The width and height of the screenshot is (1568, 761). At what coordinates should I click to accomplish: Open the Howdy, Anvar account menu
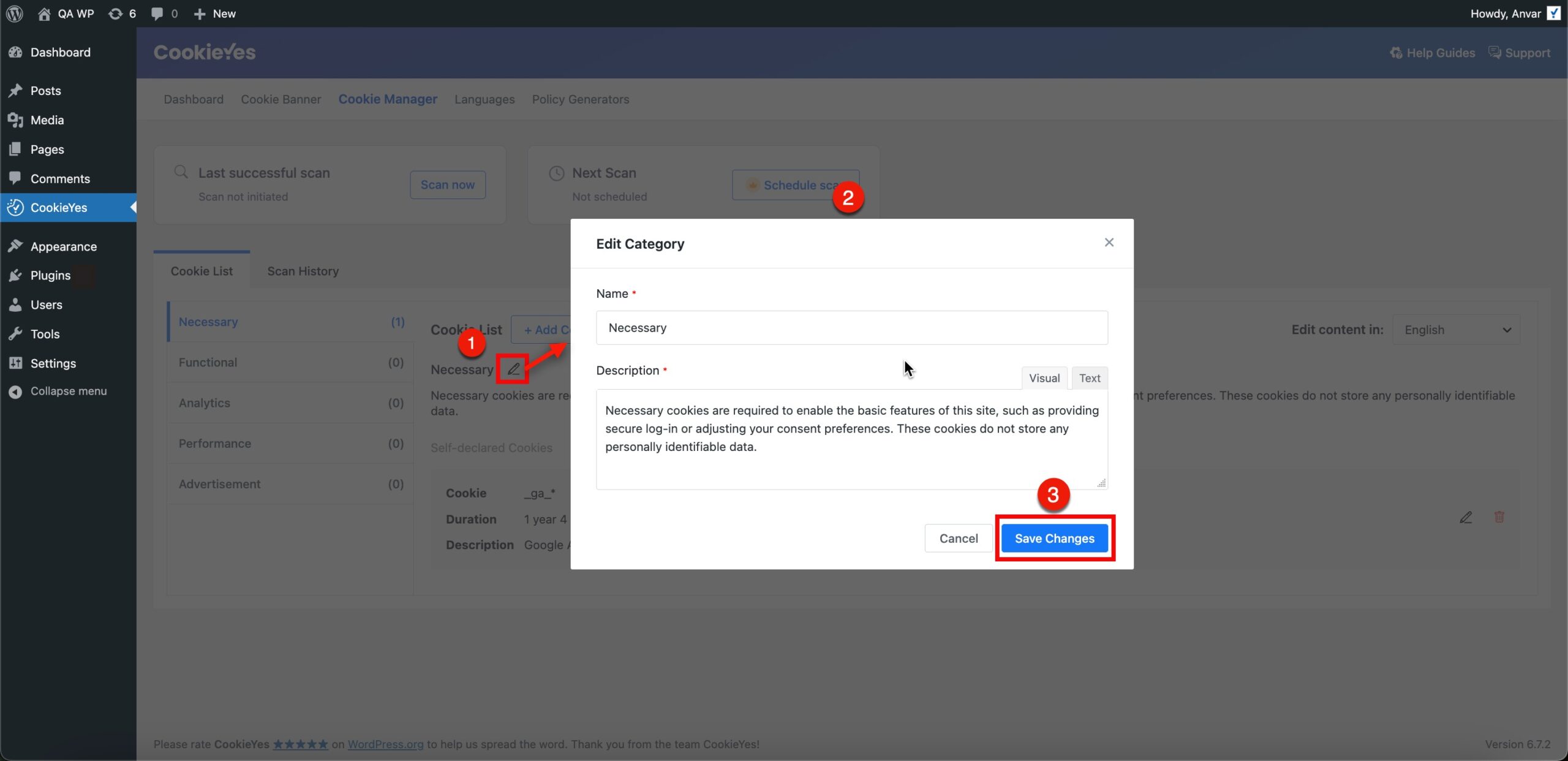[1515, 13]
